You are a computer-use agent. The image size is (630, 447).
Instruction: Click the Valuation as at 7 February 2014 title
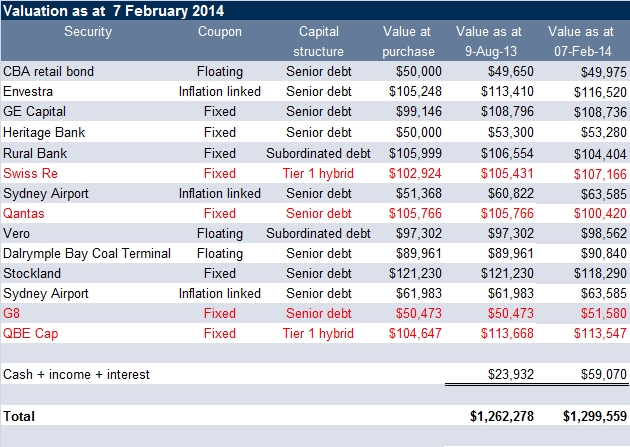114,11
